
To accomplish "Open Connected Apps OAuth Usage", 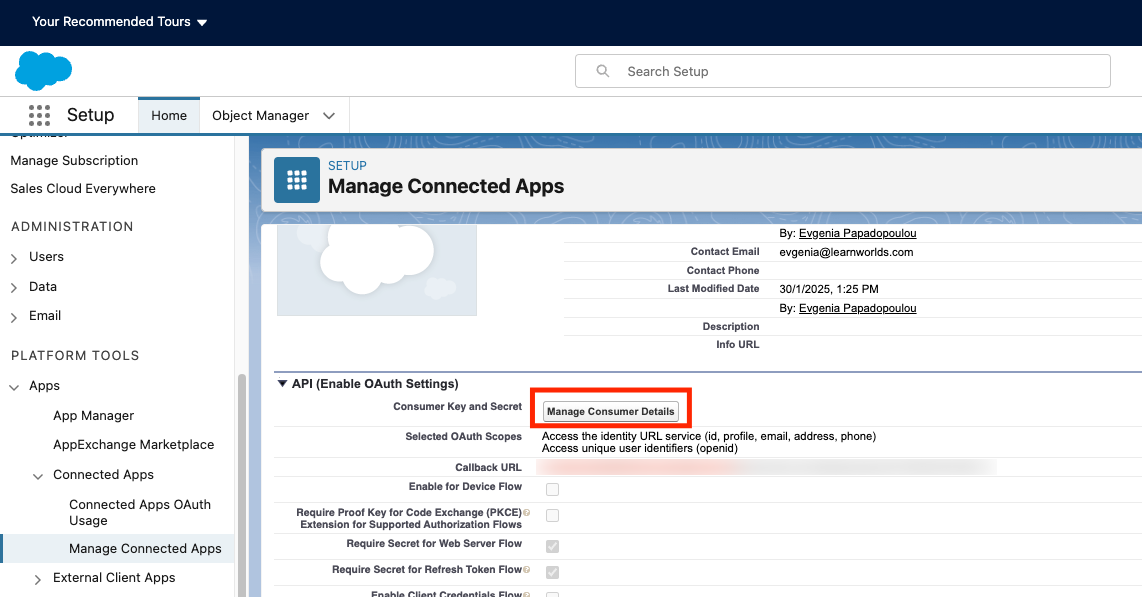I will pyautogui.click(x=140, y=513).
